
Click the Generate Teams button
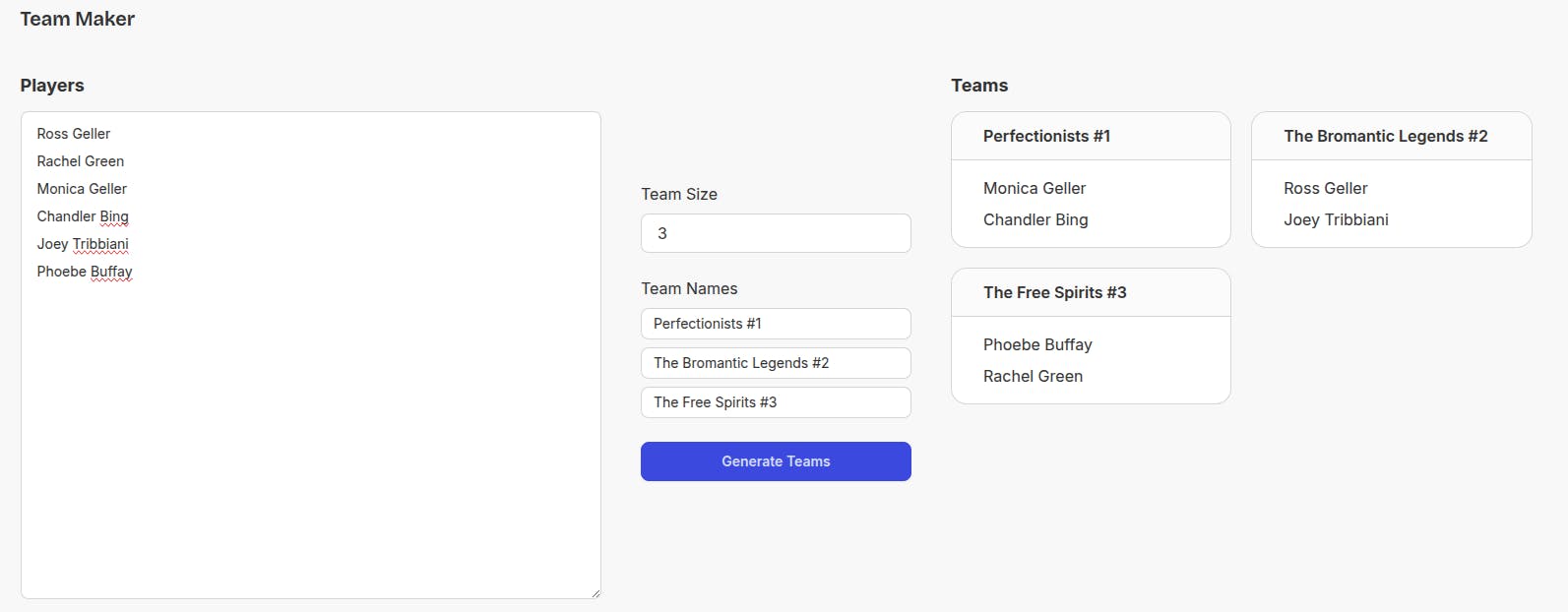click(x=776, y=461)
